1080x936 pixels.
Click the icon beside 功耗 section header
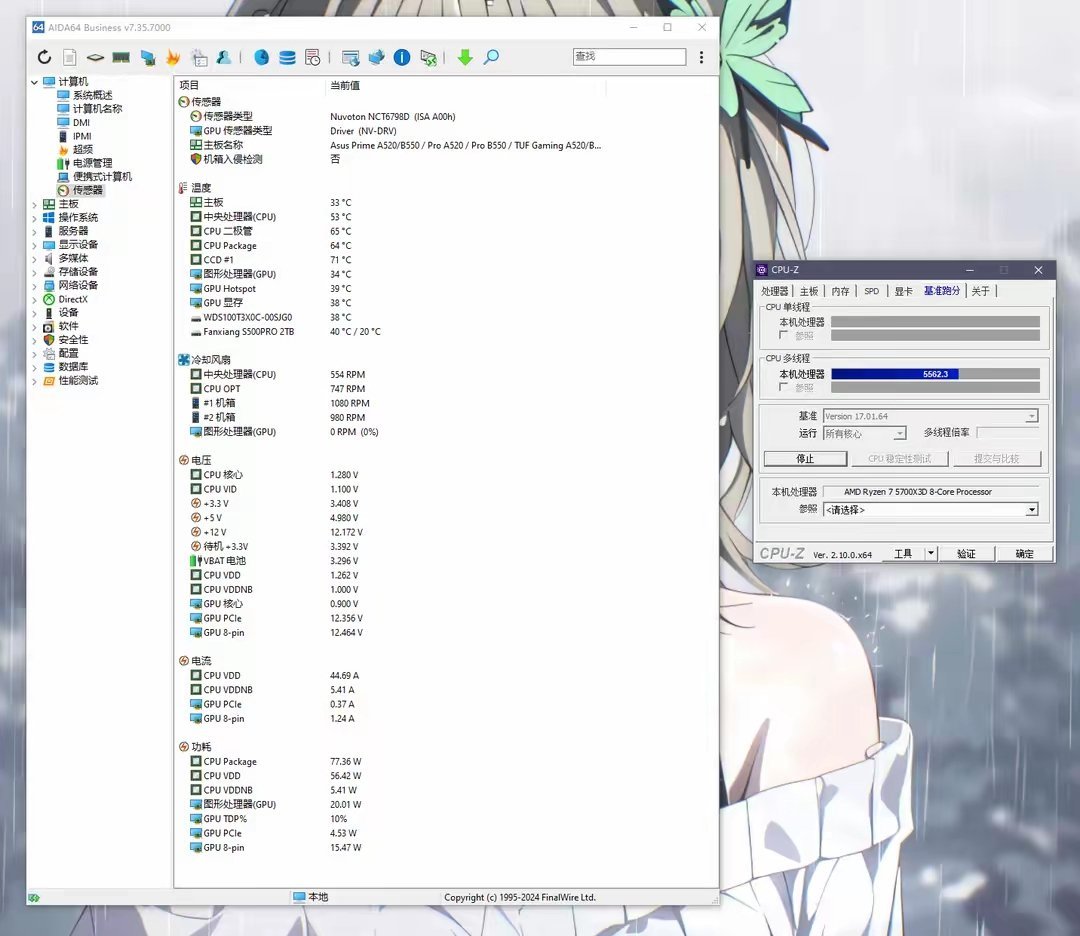[183, 747]
